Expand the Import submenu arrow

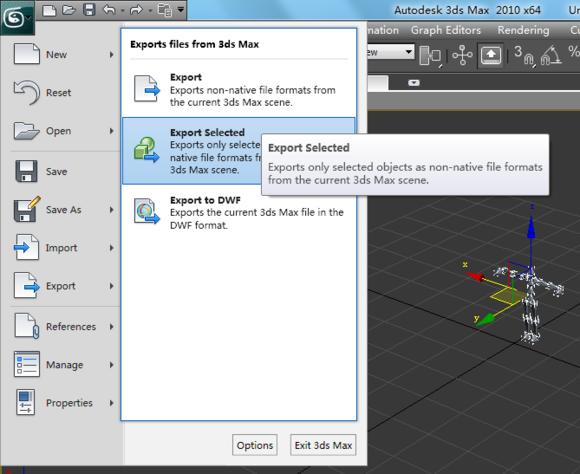pyautogui.click(x=111, y=248)
